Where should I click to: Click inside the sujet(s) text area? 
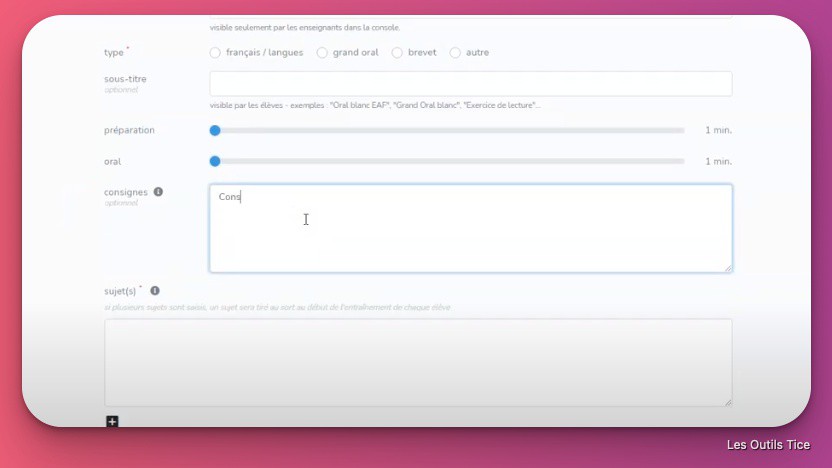(418, 363)
